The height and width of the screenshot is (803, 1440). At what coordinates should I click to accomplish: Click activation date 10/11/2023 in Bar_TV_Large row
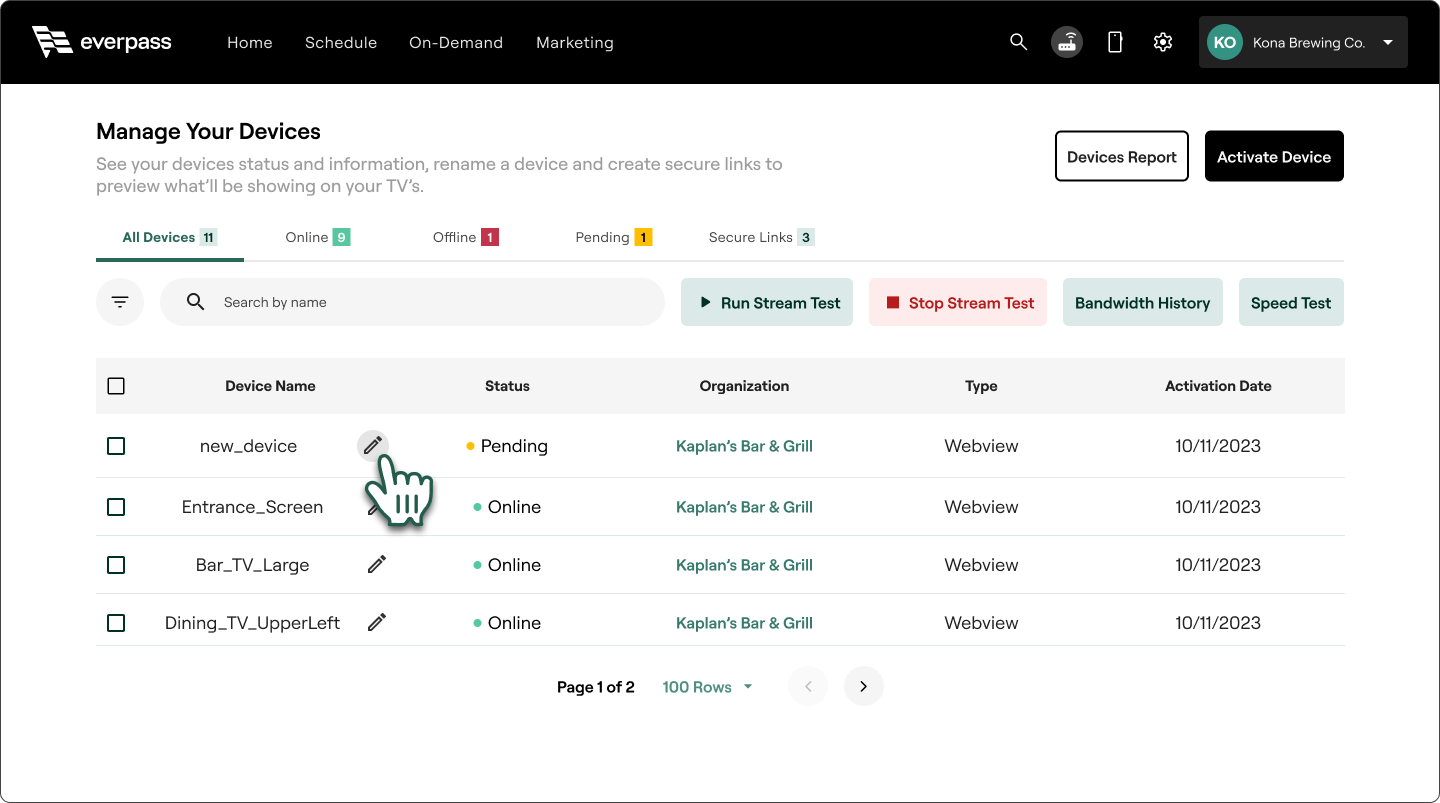click(1218, 565)
